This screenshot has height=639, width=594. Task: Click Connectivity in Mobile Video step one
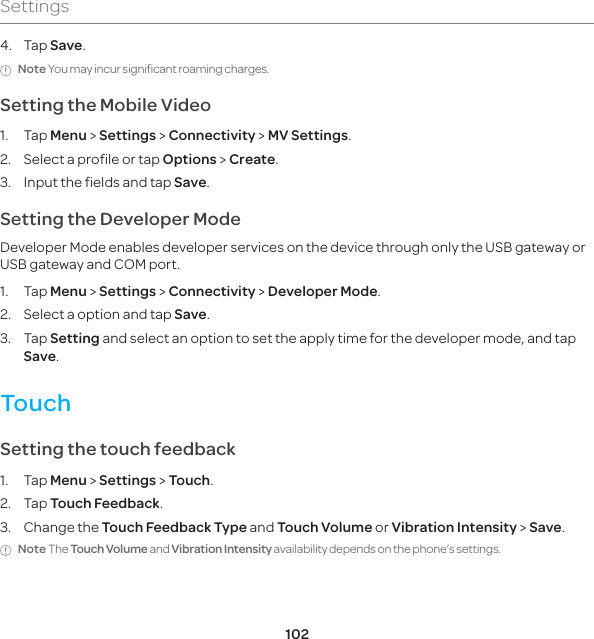click(x=212, y=135)
